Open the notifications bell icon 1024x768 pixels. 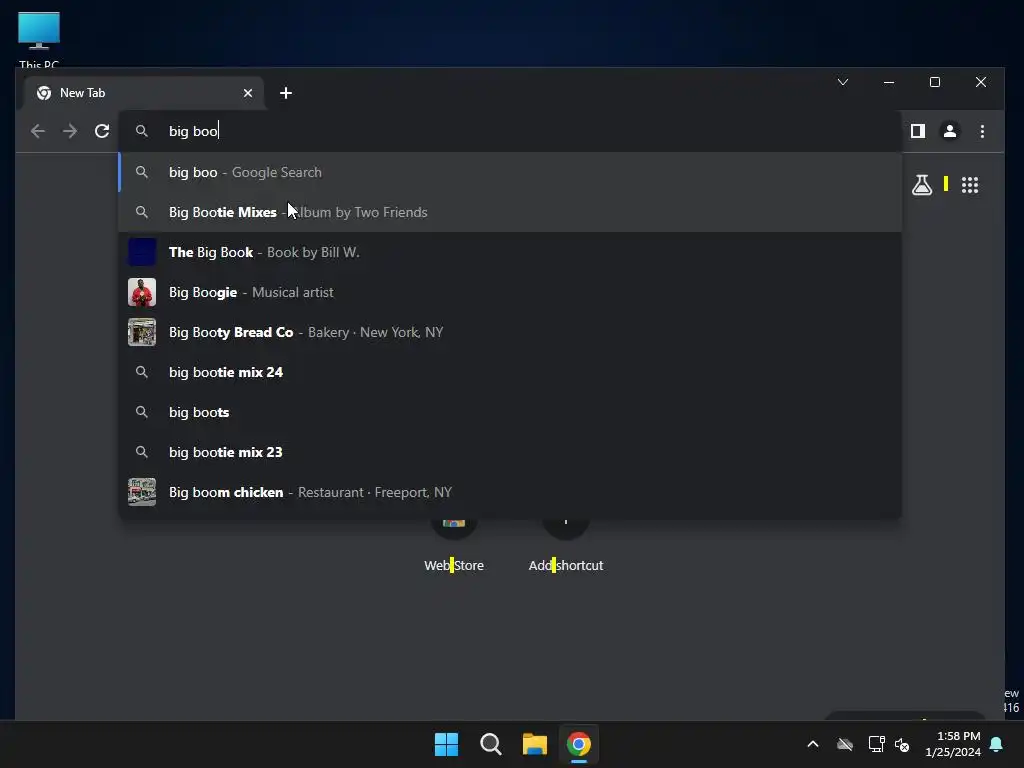pyautogui.click(x=997, y=744)
